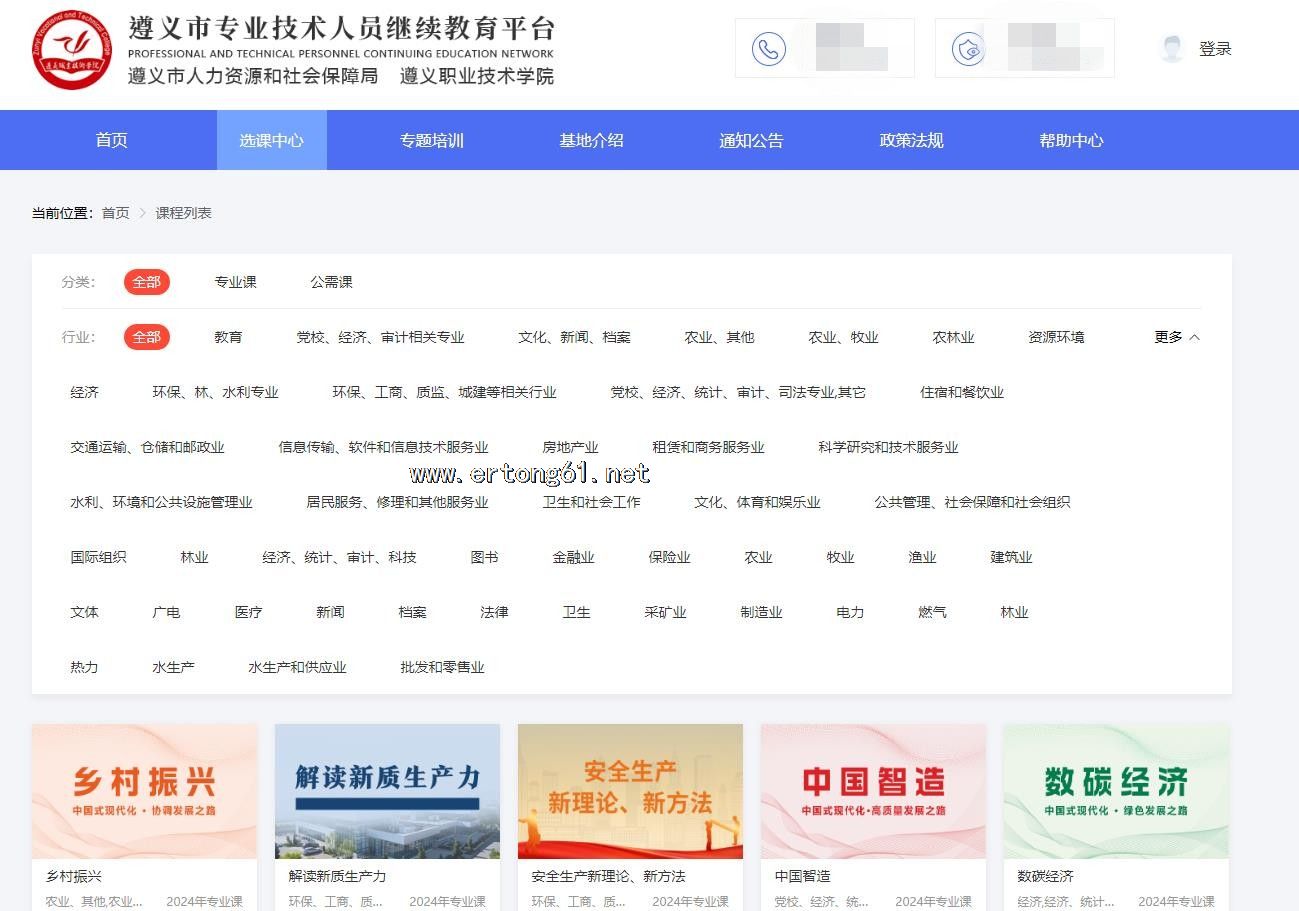Open the 帮助中心 menu item
The image size is (1299, 911).
point(1070,140)
